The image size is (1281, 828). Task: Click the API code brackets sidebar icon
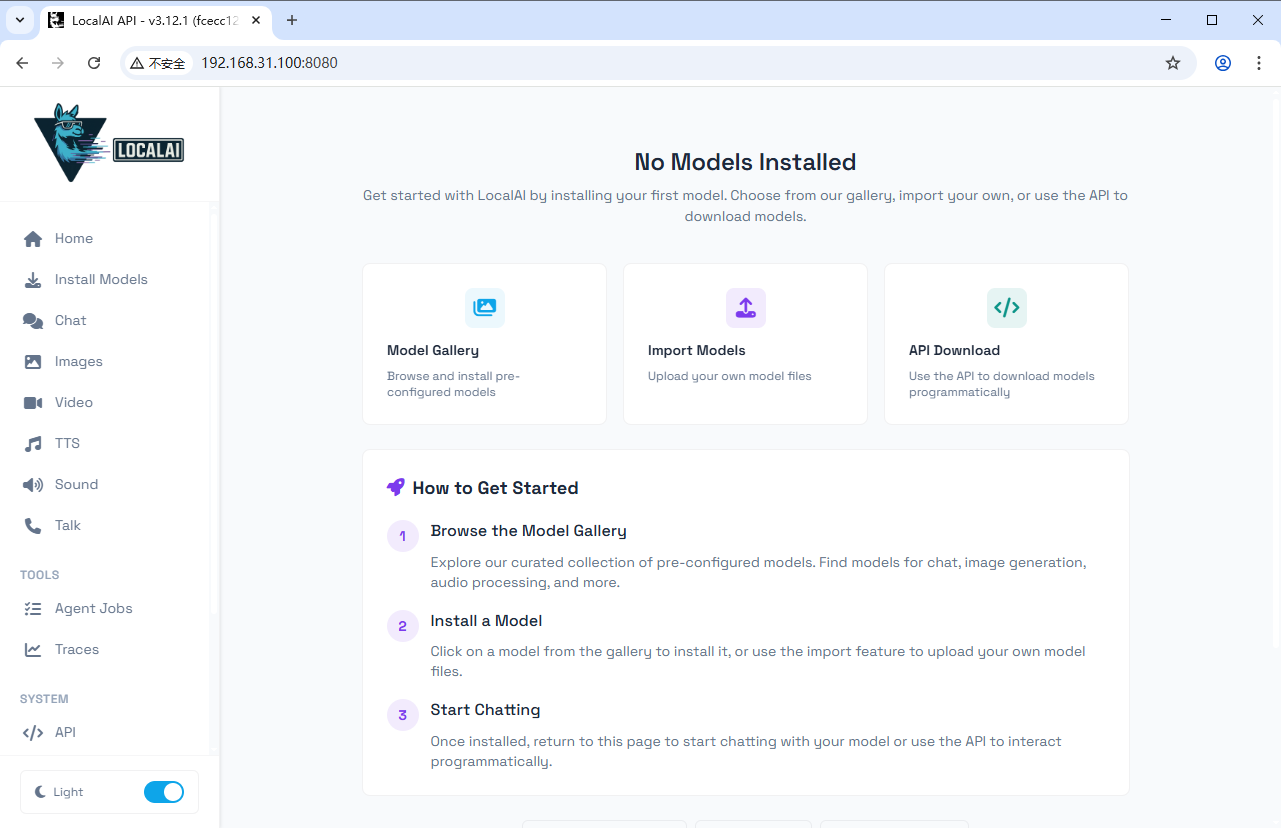33,733
